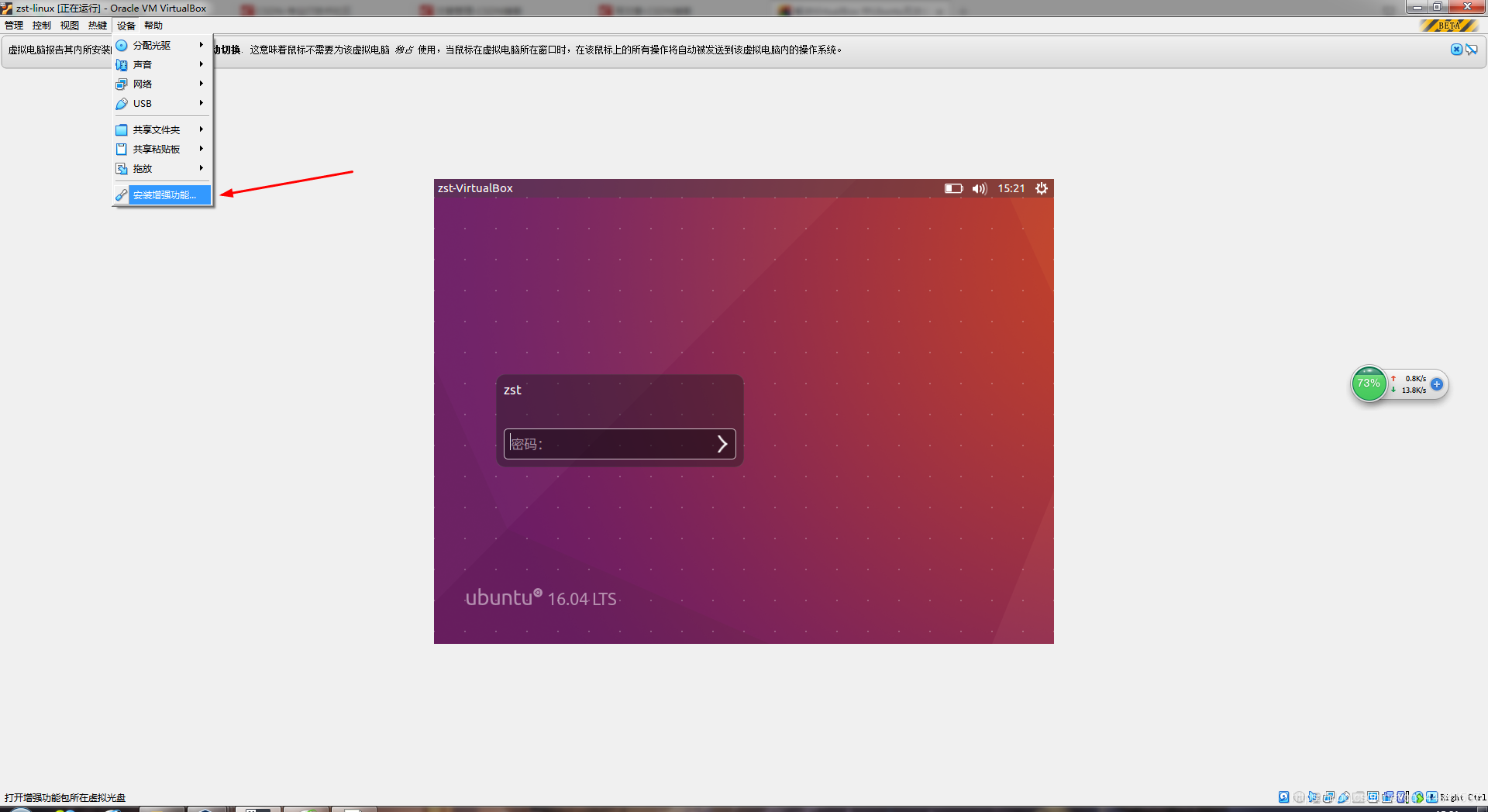Open the 帮助 menu
Viewport: 1488px width, 812px height.
coord(153,26)
